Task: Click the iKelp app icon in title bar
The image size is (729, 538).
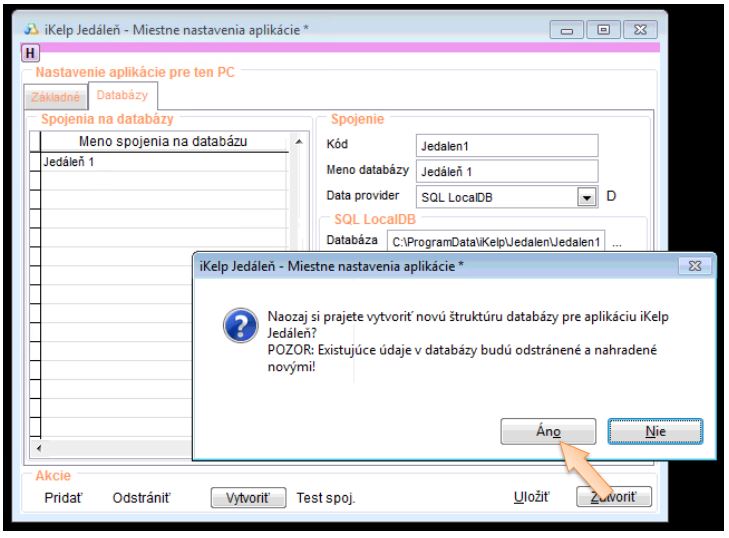Action: (31, 30)
